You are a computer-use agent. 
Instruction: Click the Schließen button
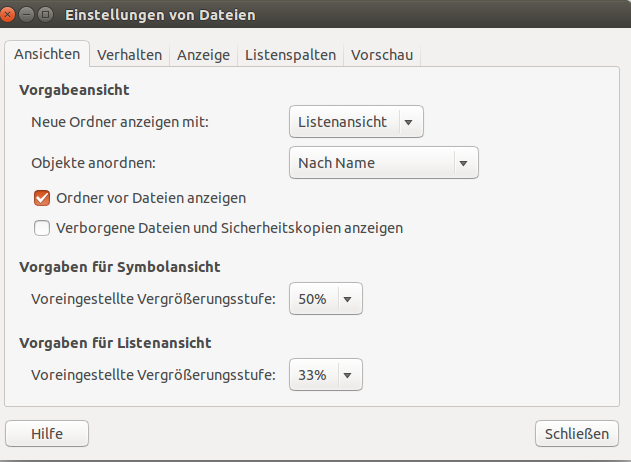click(577, 434)
